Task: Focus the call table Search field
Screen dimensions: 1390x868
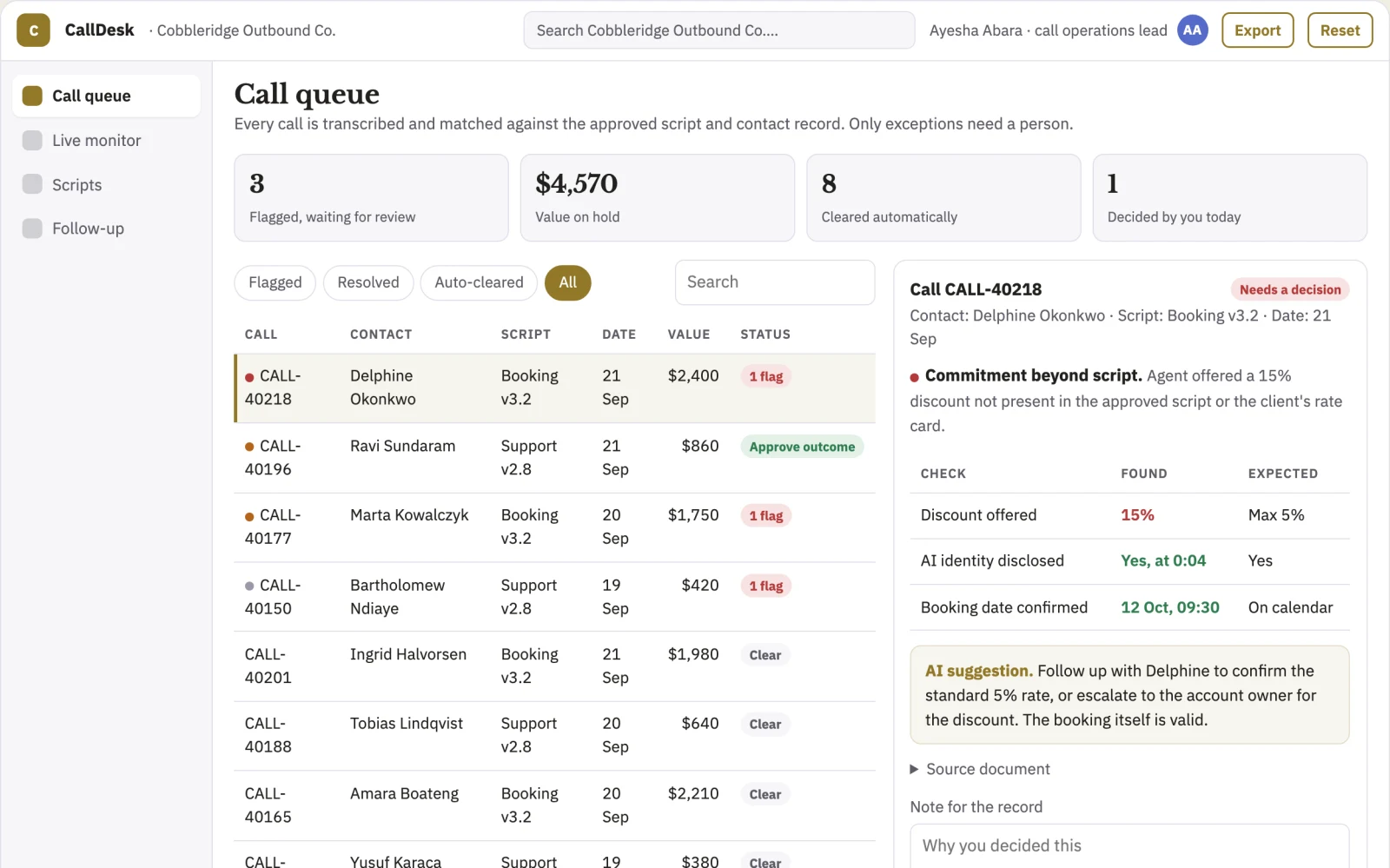Action: [774, 282]
